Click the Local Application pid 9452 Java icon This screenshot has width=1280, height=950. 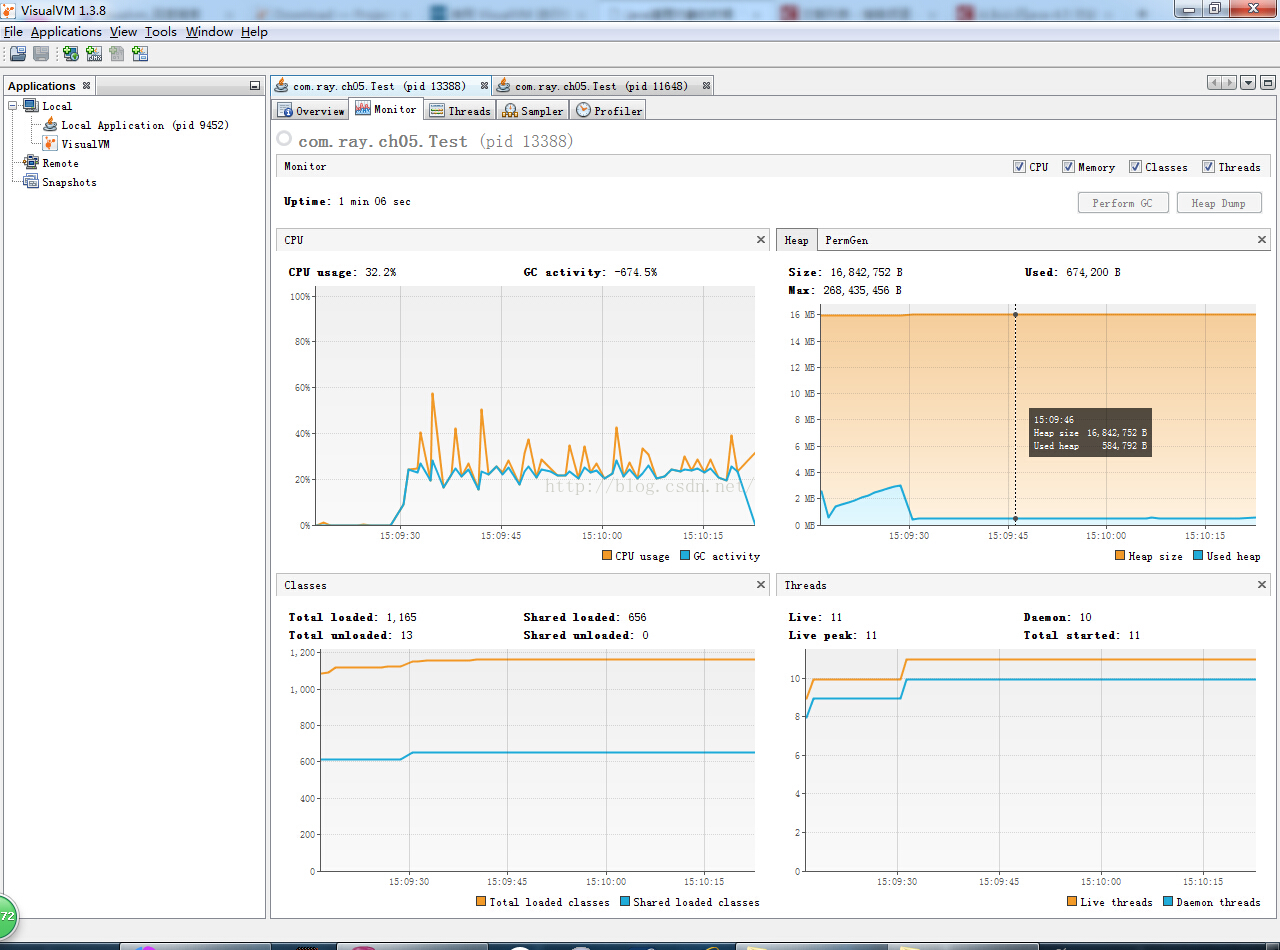tap(50, 125)
